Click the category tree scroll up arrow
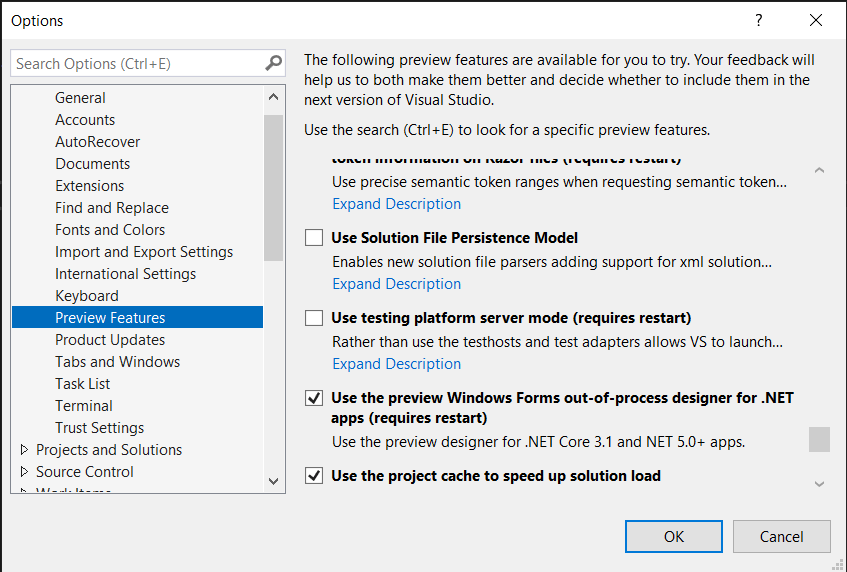 pyautogui.click(x=273, y=97)
